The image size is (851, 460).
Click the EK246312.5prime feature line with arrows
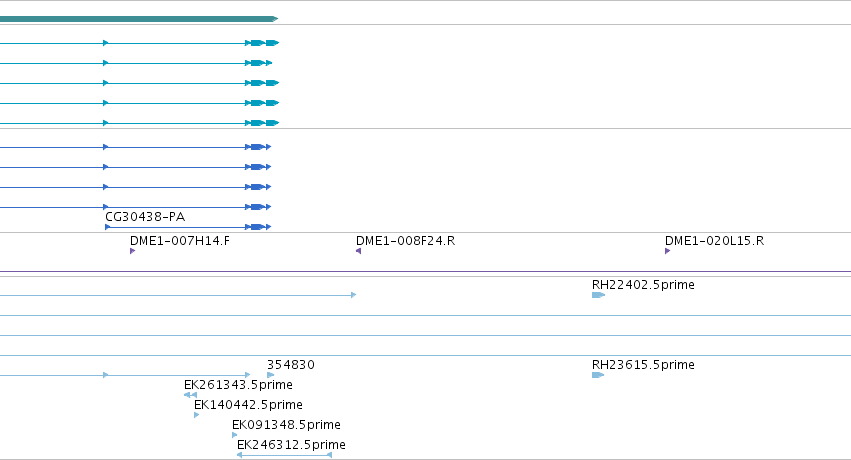(x=284, y=455)
